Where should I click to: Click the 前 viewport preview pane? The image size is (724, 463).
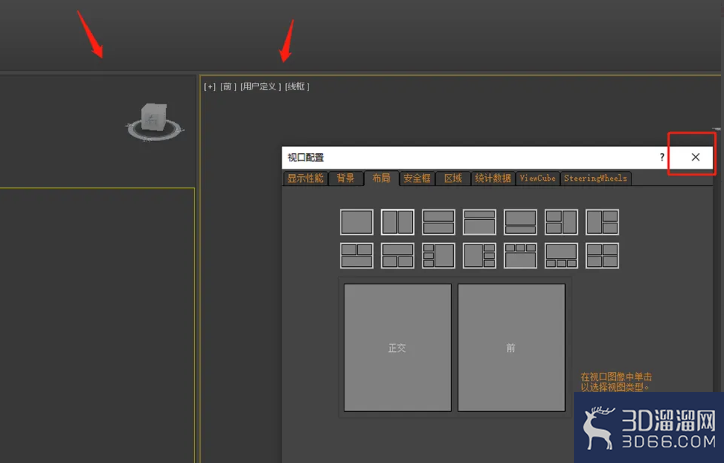(x=511, y=348)
